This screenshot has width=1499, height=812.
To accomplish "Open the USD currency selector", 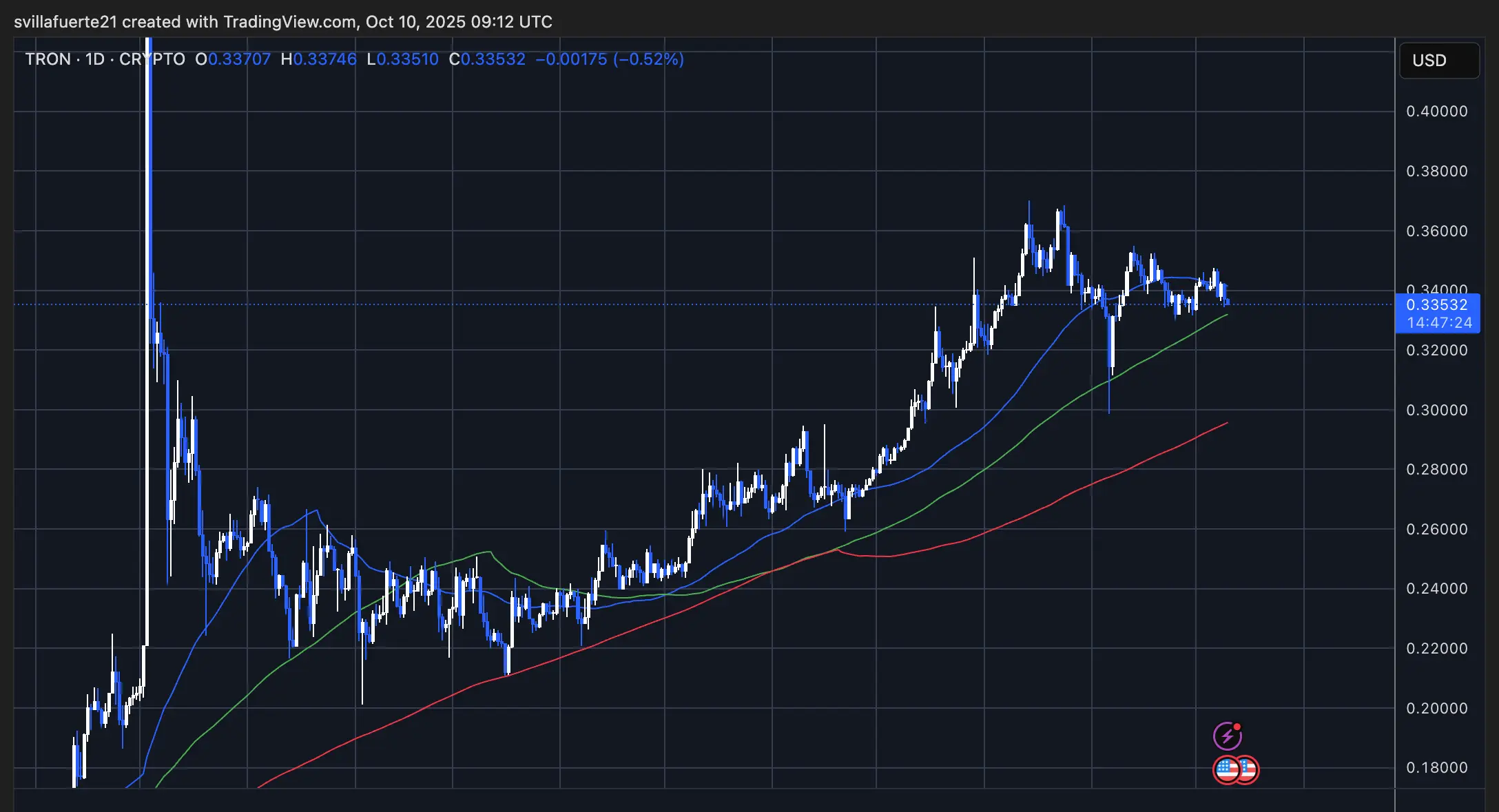I will click(1438, 61).
